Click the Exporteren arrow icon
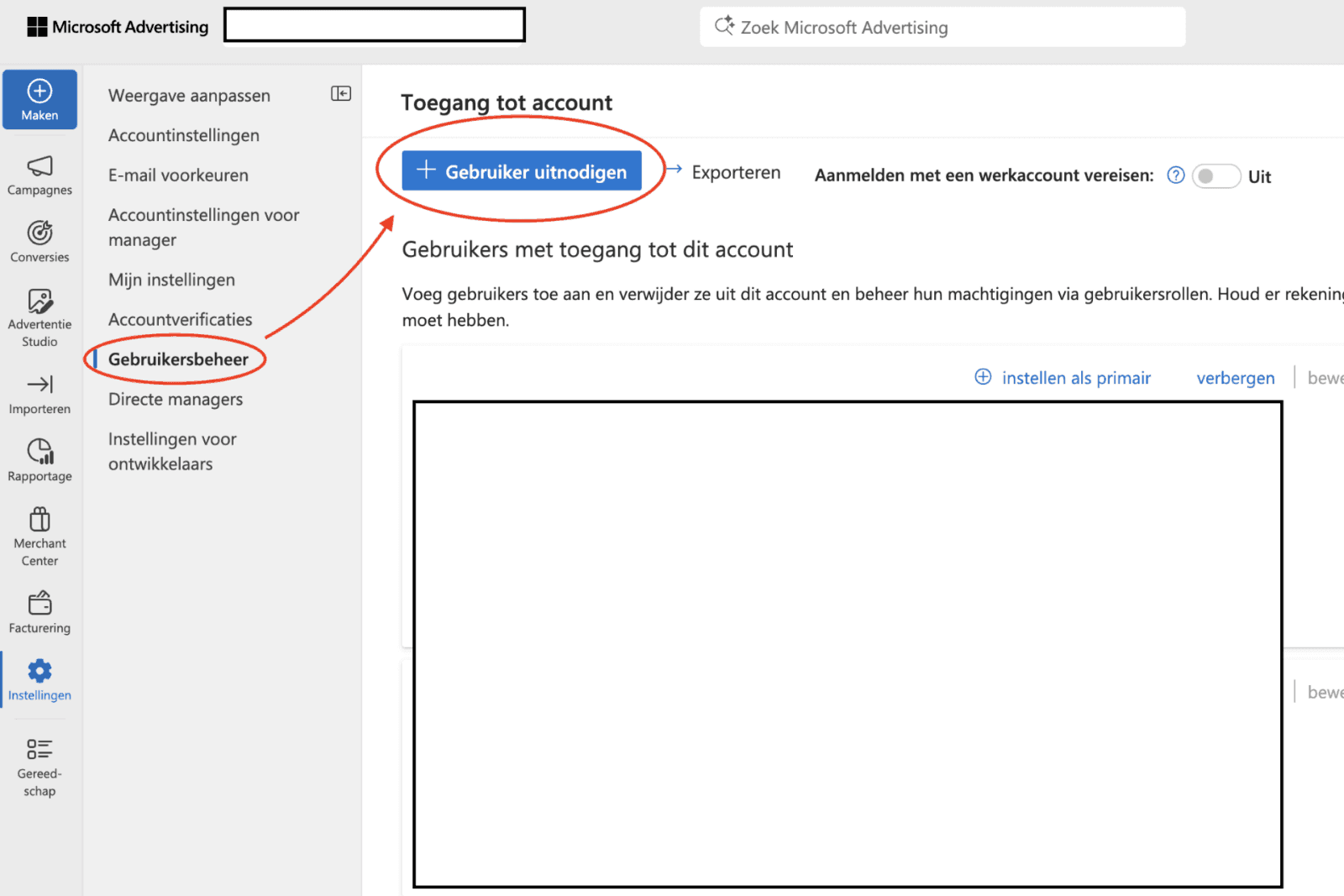This screenshot has width=1344, height=896. (674, 170)
